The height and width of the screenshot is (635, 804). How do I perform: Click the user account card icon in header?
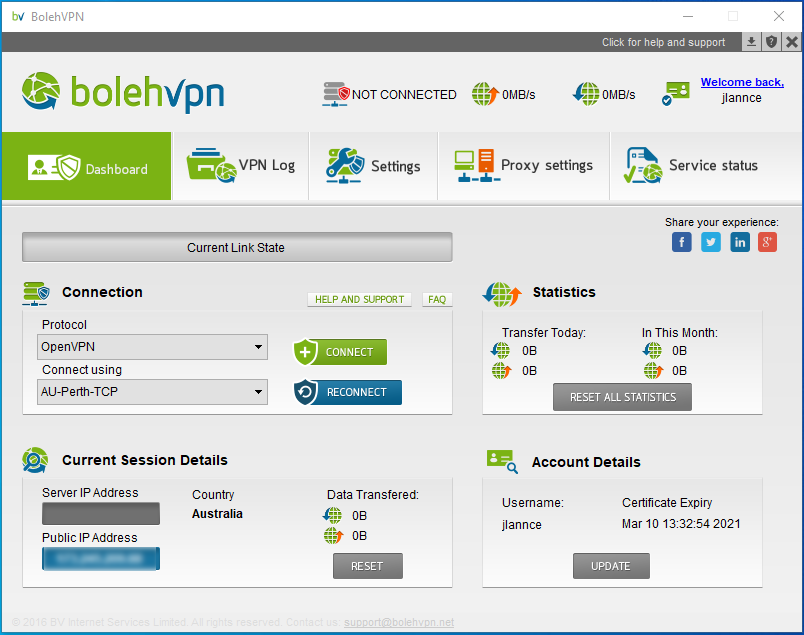[x=676, y=93]
